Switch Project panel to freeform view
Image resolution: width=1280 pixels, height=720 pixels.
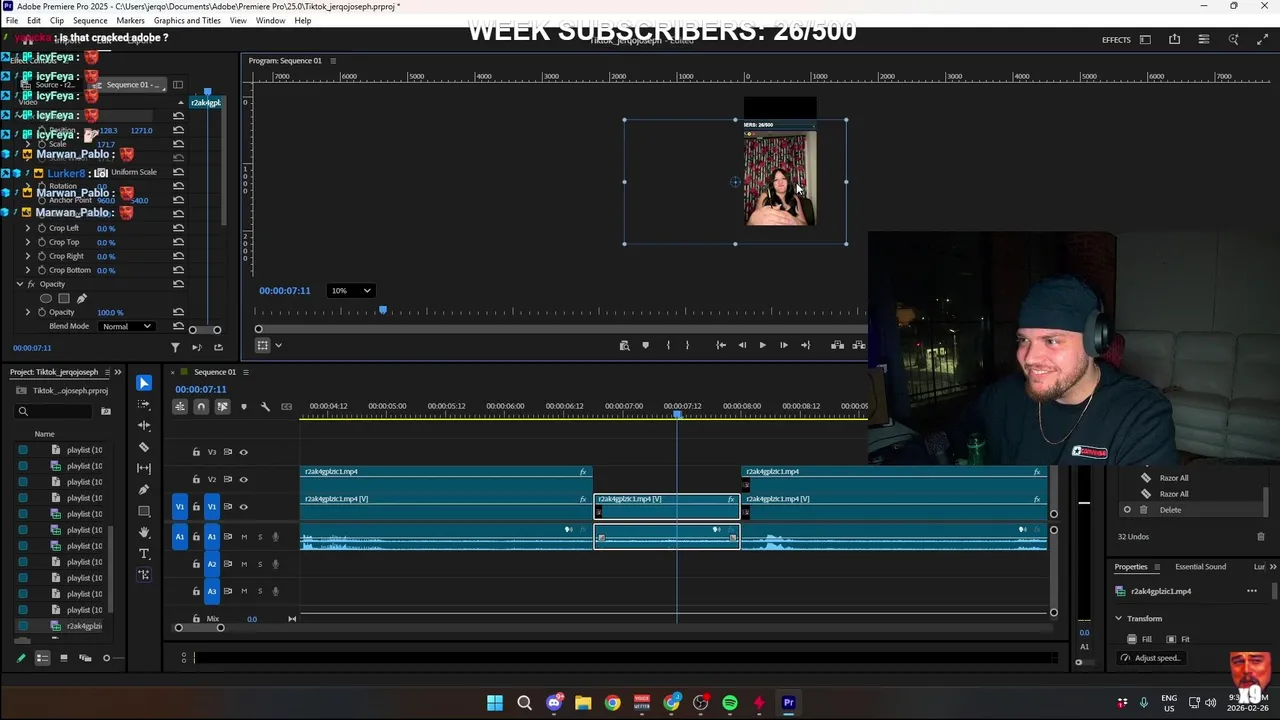coord(85,658)
